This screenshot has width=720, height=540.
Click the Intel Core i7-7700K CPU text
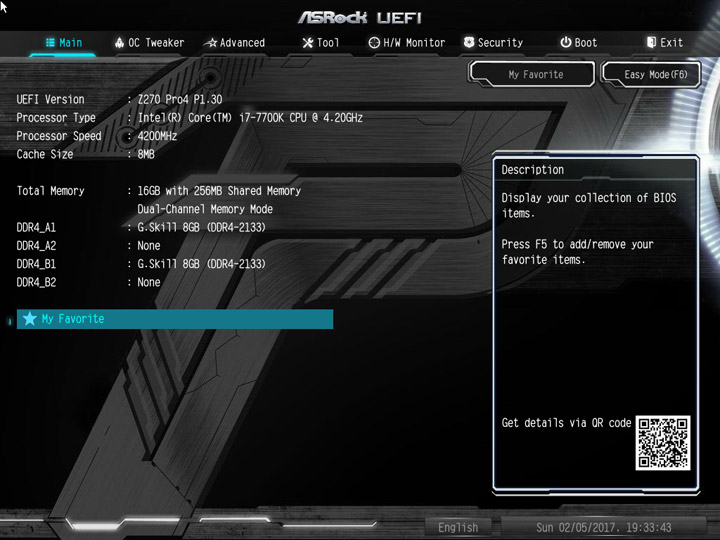(x=250, y=118)
